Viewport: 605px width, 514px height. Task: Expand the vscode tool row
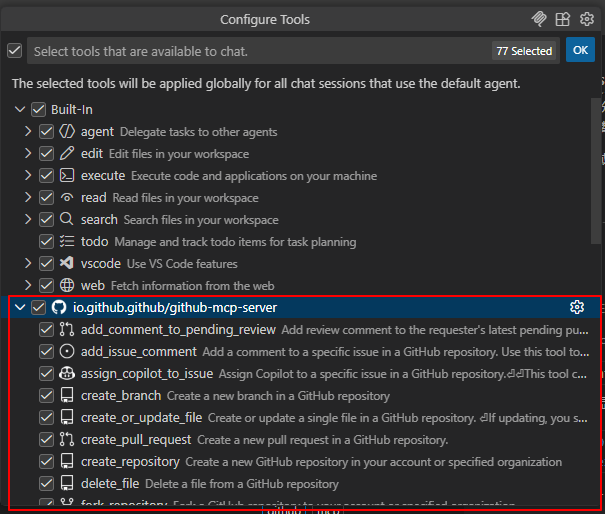(x=28, y=264)
